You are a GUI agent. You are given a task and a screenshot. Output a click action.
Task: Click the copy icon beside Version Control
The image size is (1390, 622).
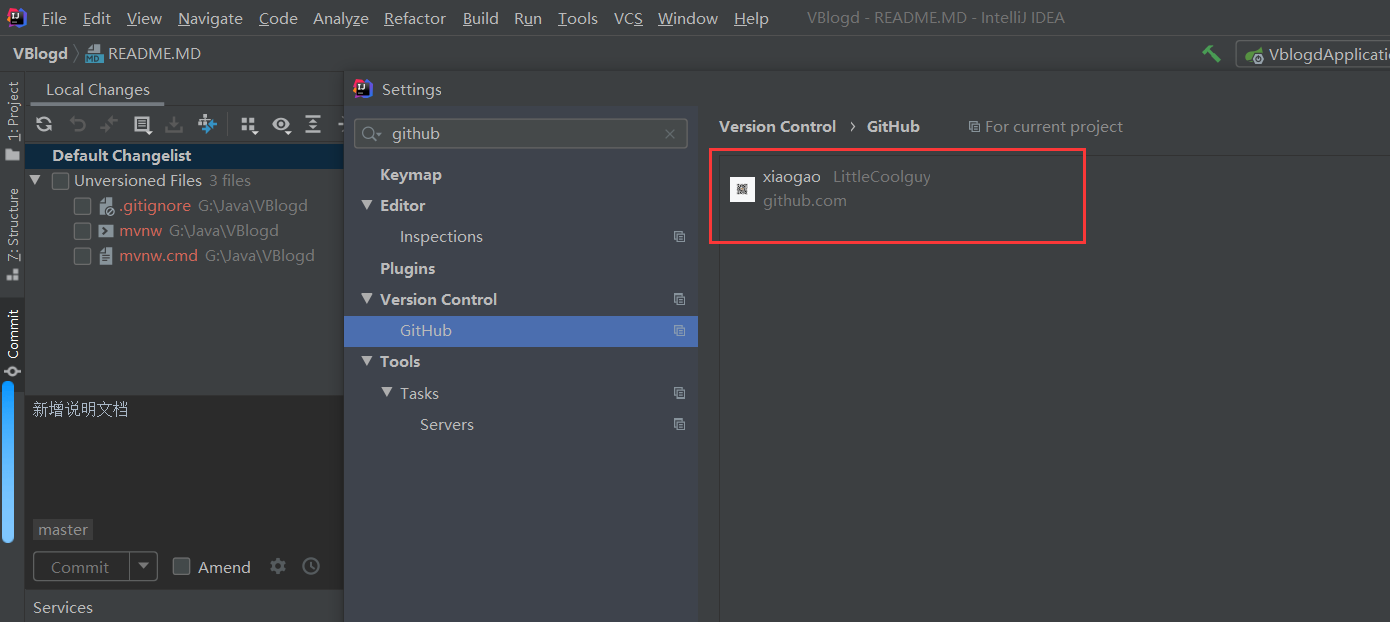point(679,299)
